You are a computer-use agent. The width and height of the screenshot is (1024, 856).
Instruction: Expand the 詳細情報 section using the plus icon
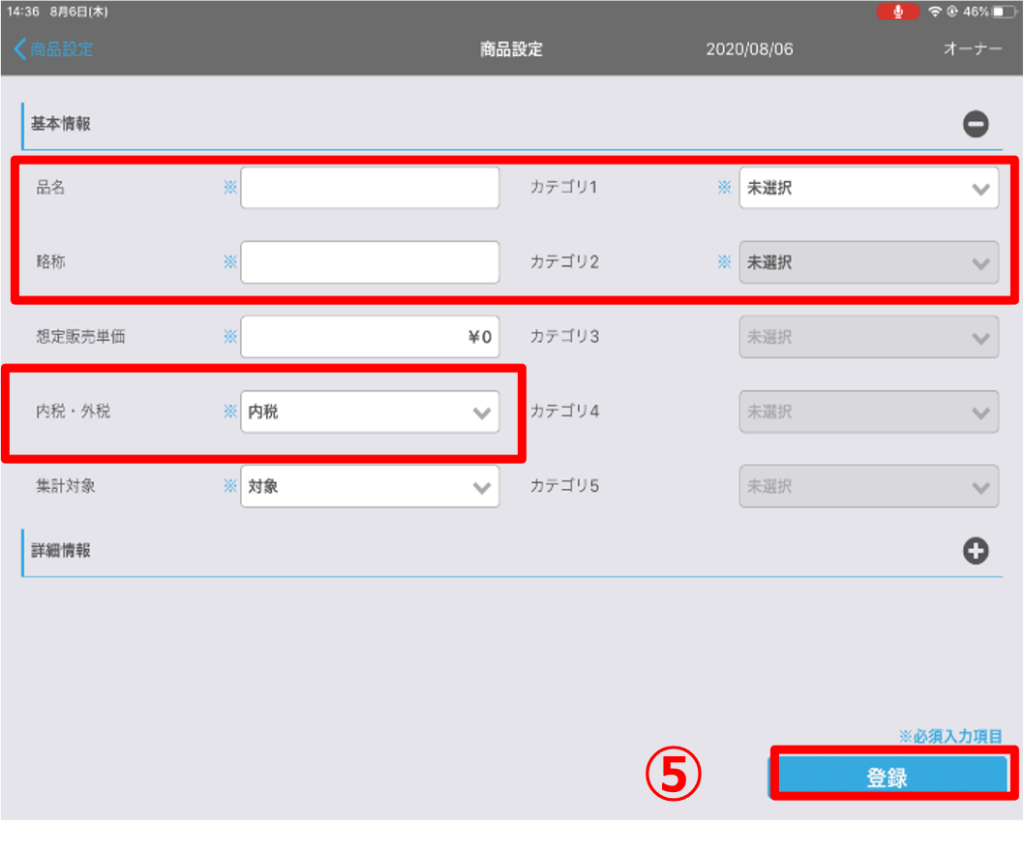(975, 550)
